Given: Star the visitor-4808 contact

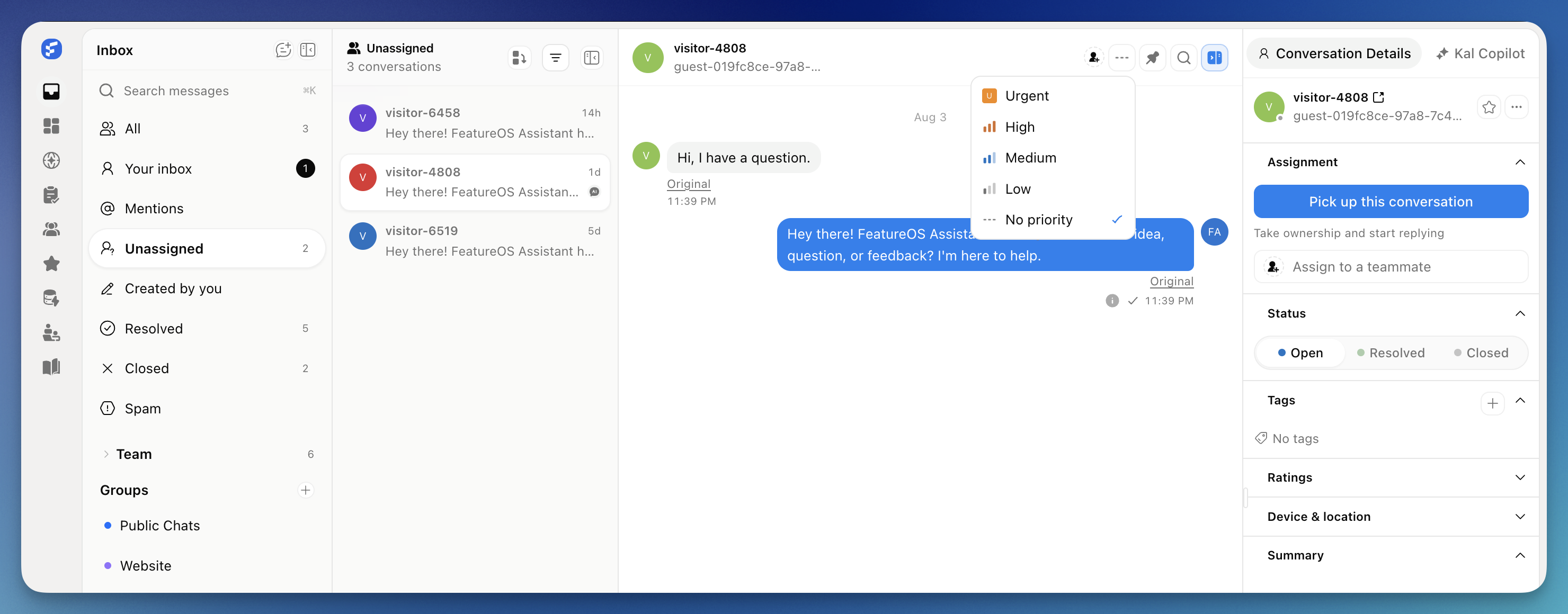Looking at the screenshot, I should (x=1489, y=107).
